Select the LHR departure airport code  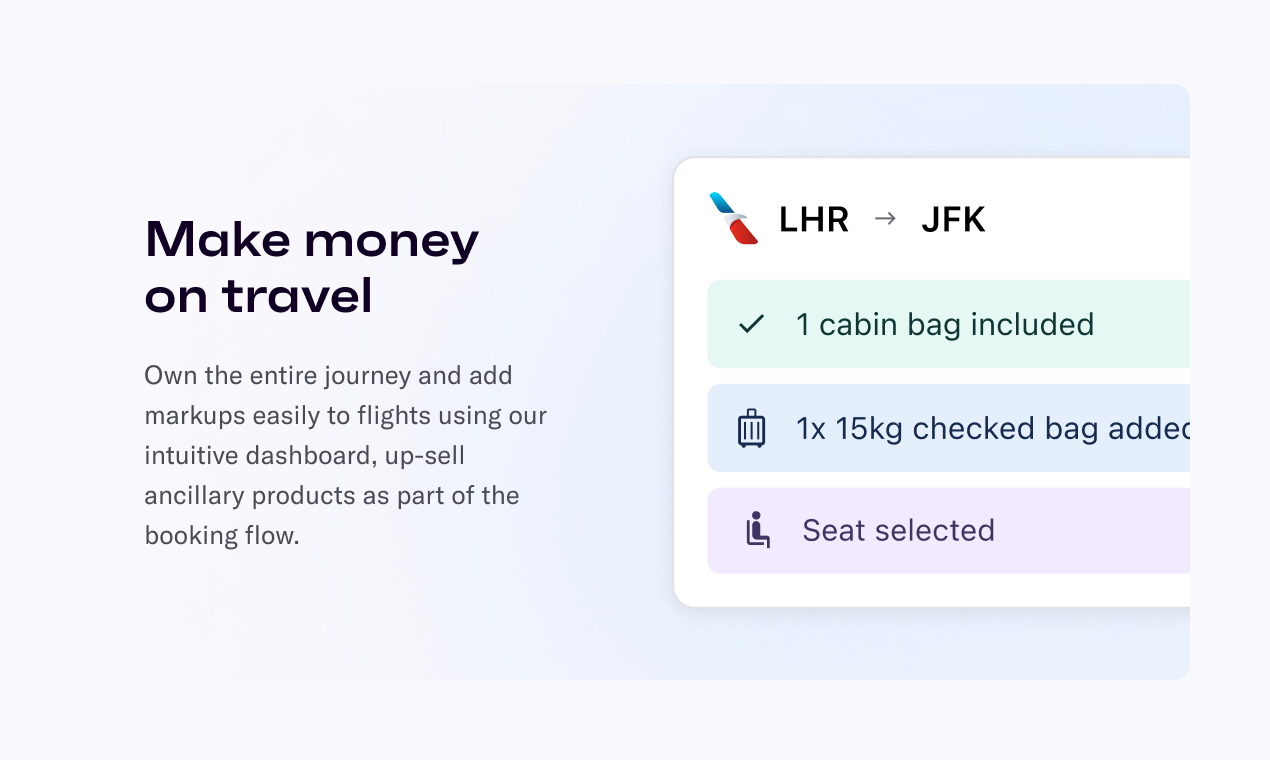pos(814,220)
